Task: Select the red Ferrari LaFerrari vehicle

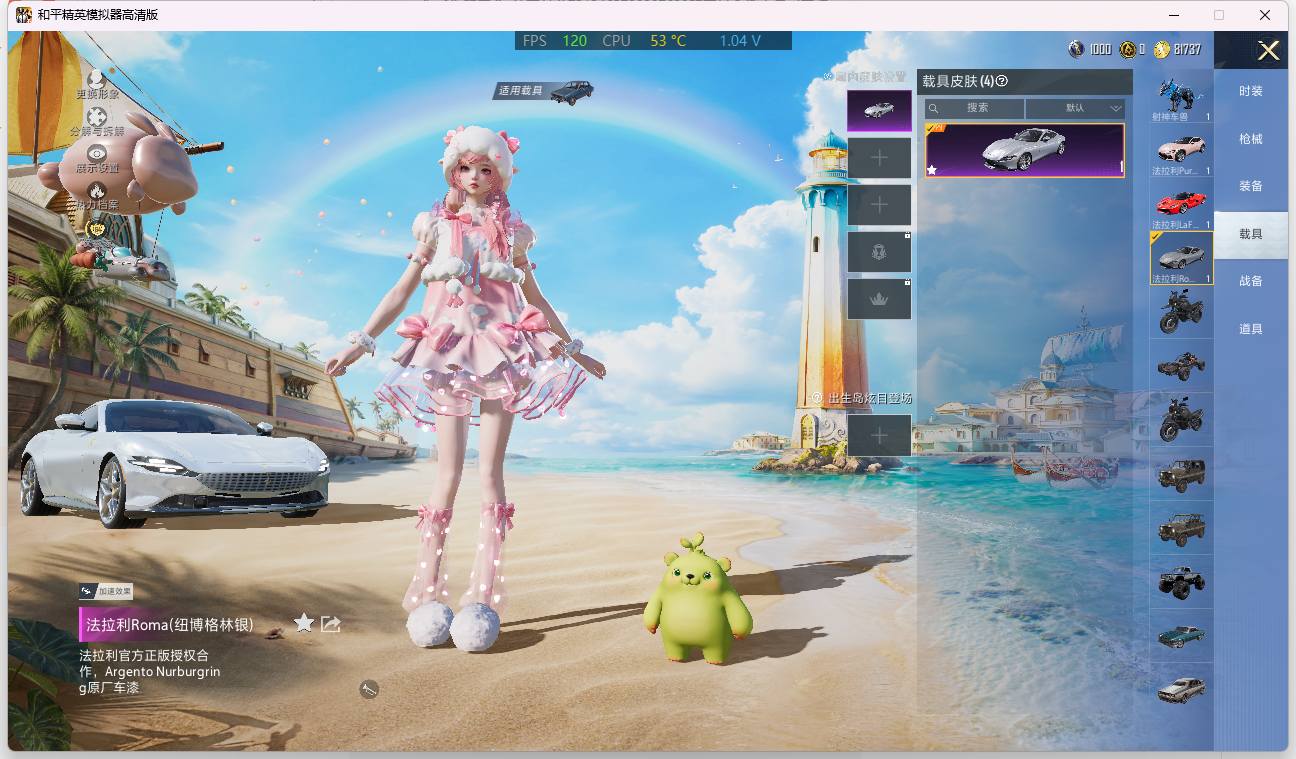Action: 1182,205
